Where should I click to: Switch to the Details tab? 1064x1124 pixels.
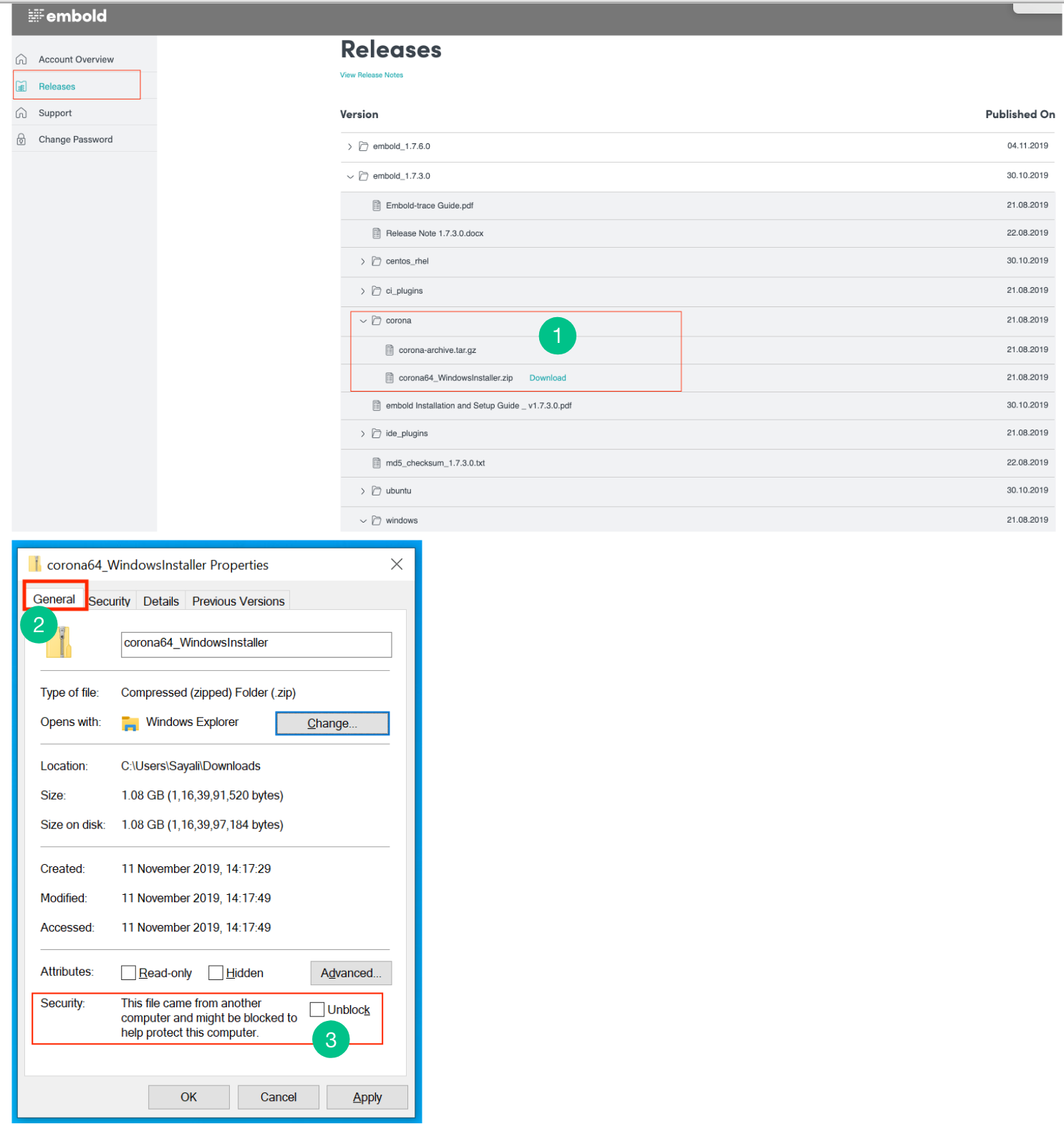pyautogui.click(x=161, y=601)
